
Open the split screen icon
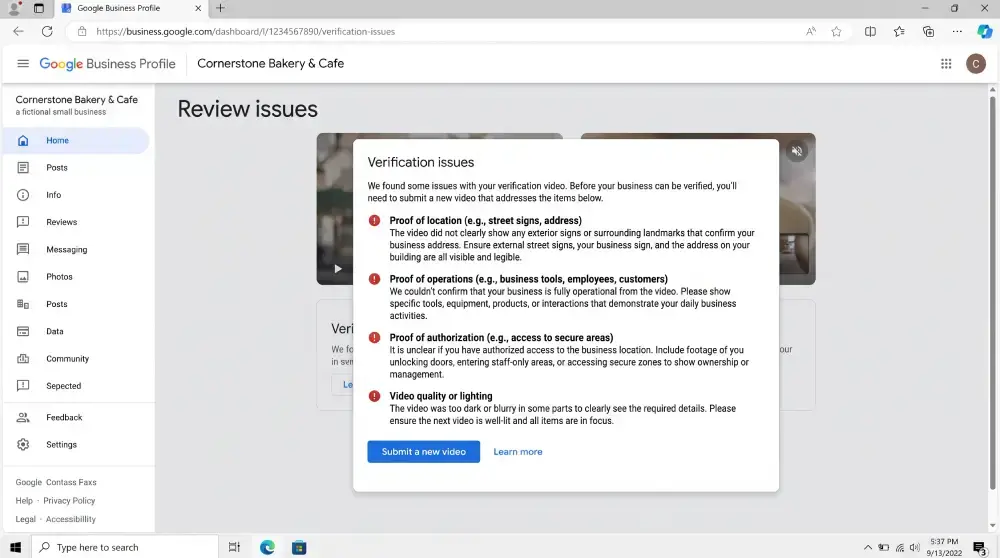870,31
